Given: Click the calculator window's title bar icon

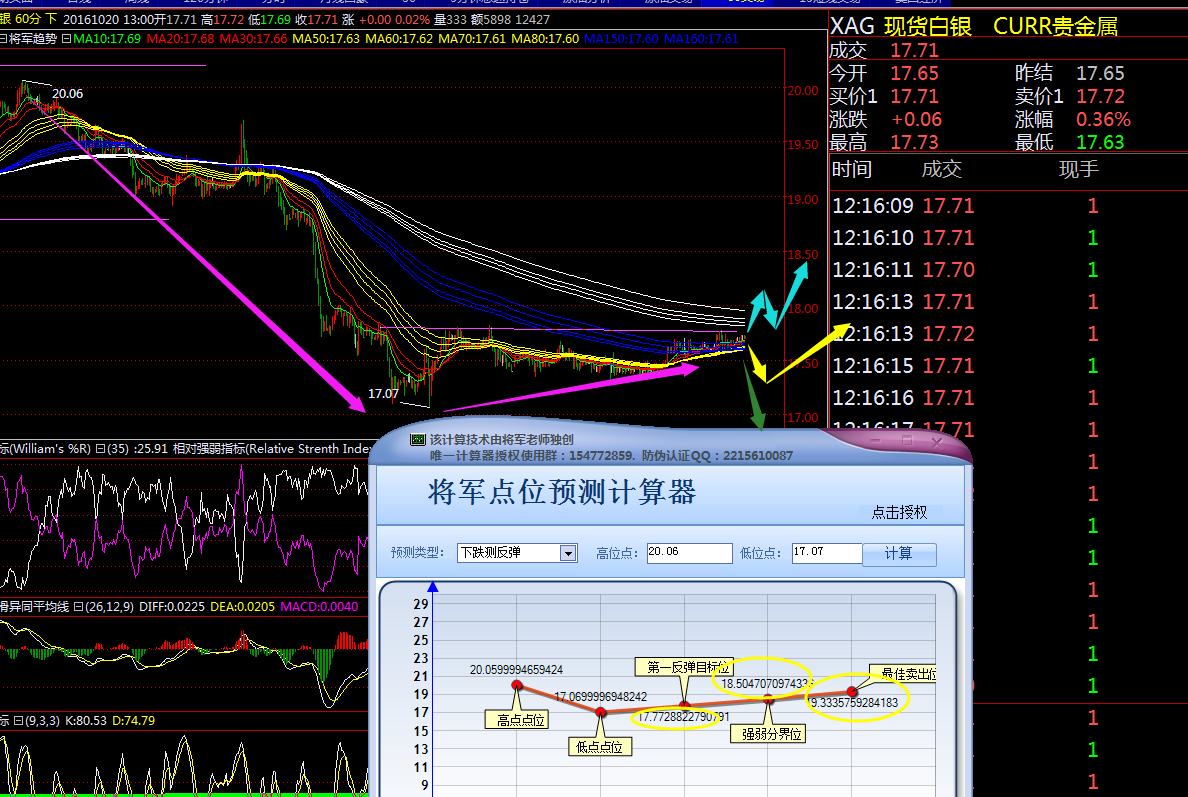Looking at the screenshot, I should [418, 439].
